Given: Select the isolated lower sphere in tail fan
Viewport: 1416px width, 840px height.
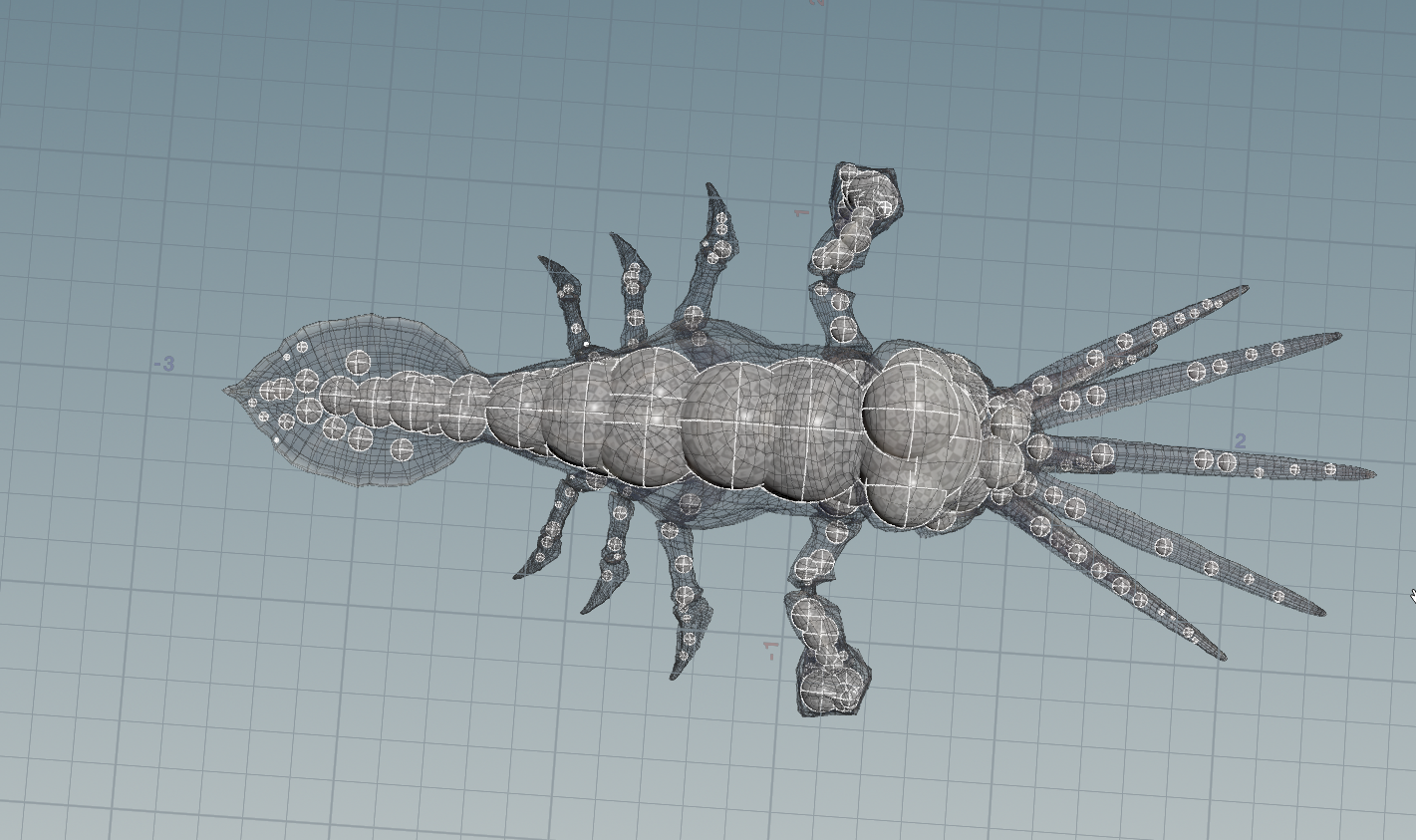Looking at the screenshot, I should 402,449.
